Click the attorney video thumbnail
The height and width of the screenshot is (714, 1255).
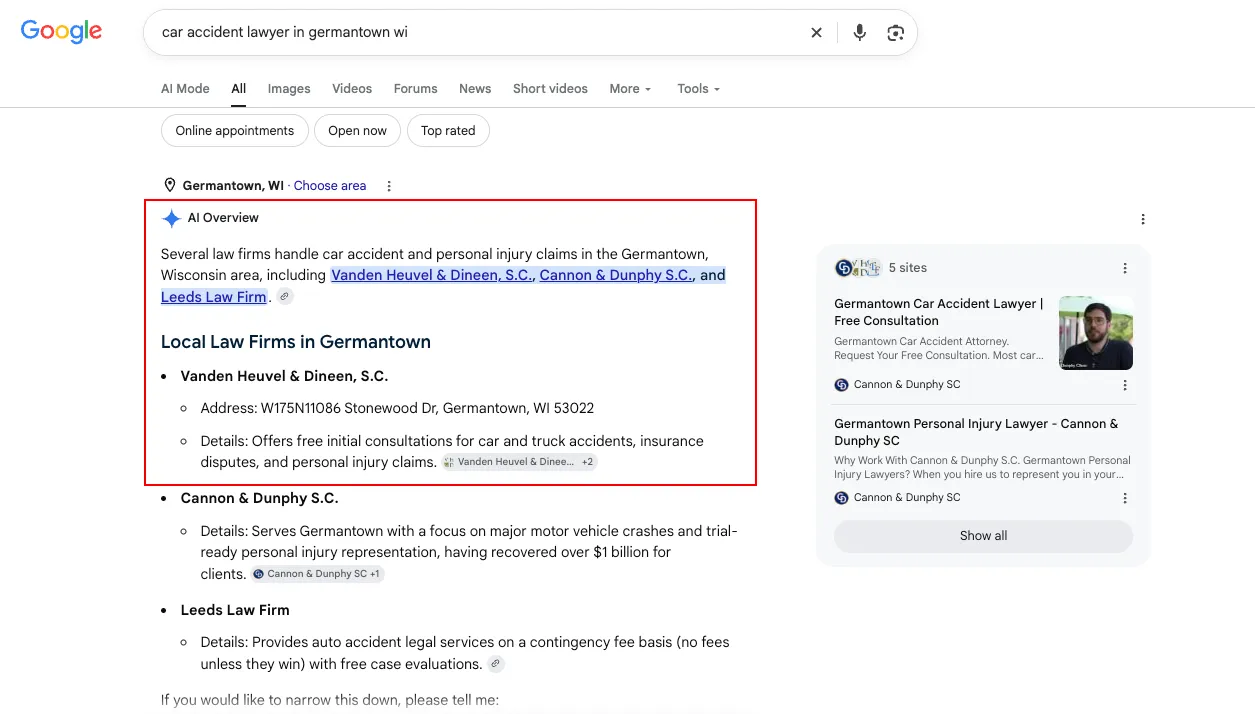[1096, 333]
